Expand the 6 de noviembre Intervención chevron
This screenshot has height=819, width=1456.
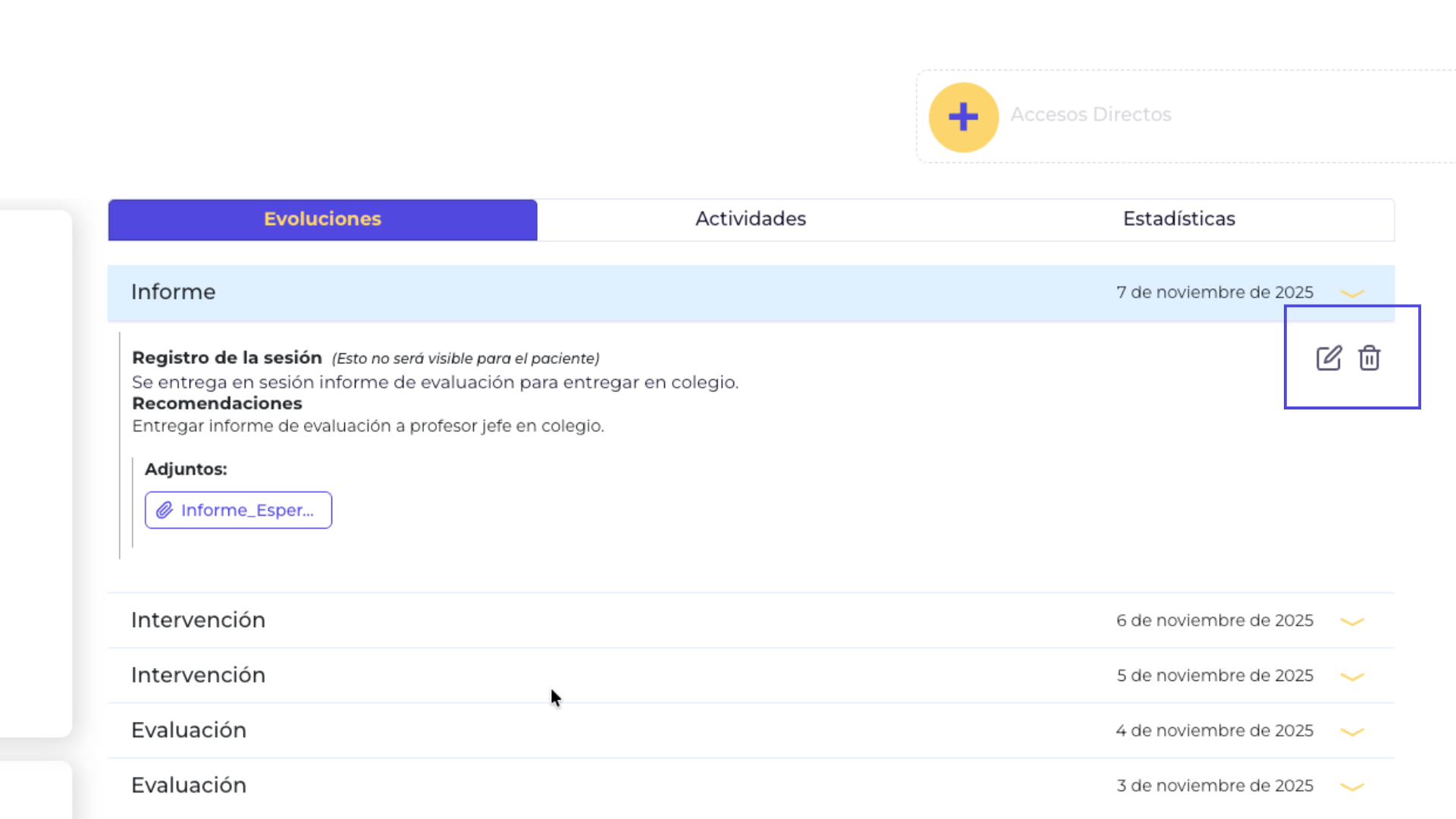tap(1351, 622)
